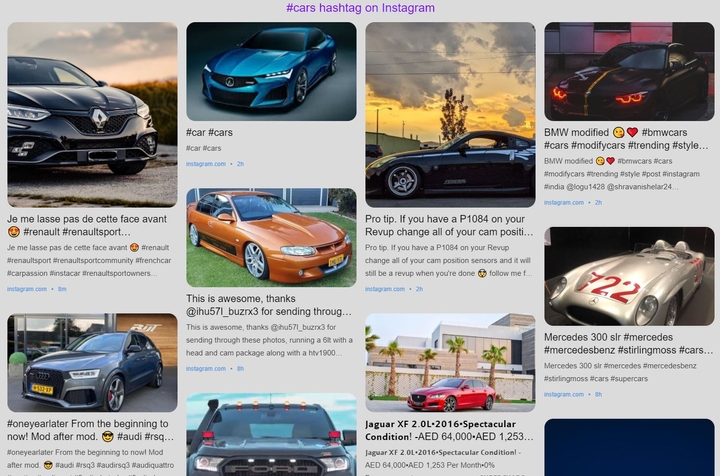View the silver Mercedes 722 race car photo
720x476 pixels.
630,276
